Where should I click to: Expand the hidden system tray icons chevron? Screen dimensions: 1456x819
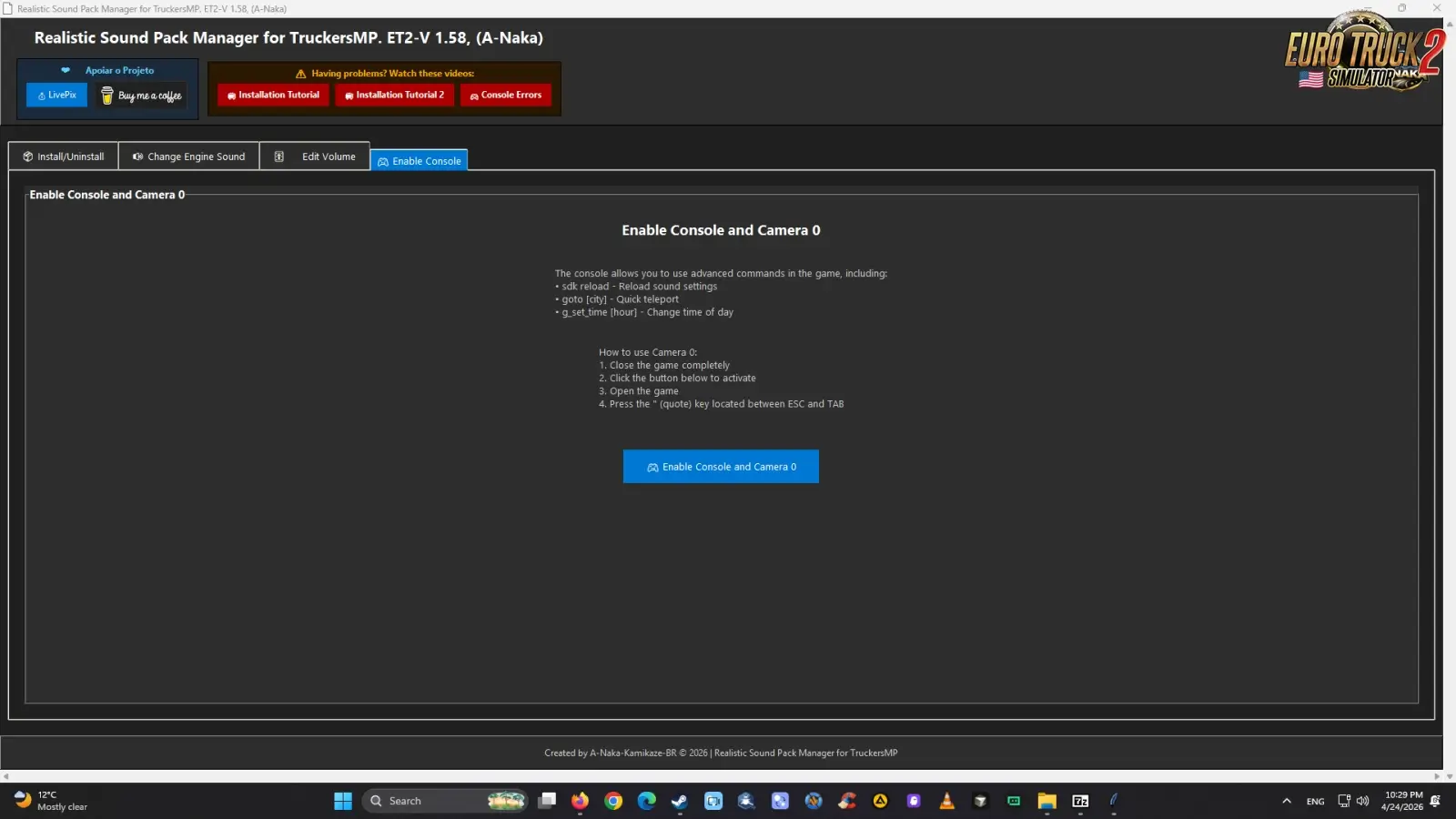tap(1286, 801)
